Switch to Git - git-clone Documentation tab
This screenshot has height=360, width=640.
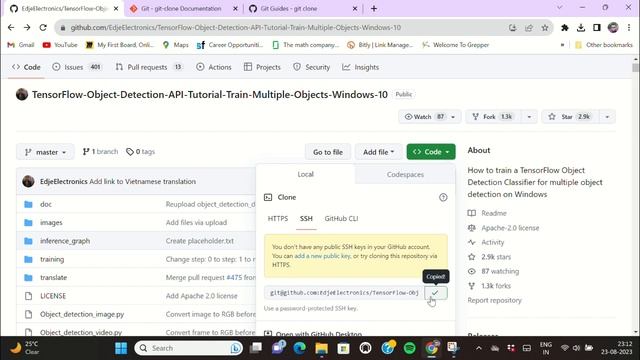point(181,9)
